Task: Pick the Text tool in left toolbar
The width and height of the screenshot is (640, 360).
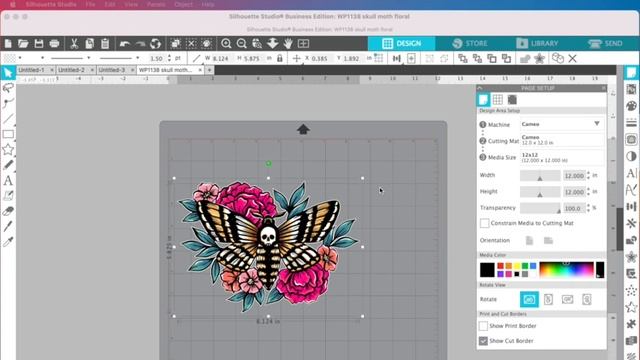Action: click(x=8, y=180)
